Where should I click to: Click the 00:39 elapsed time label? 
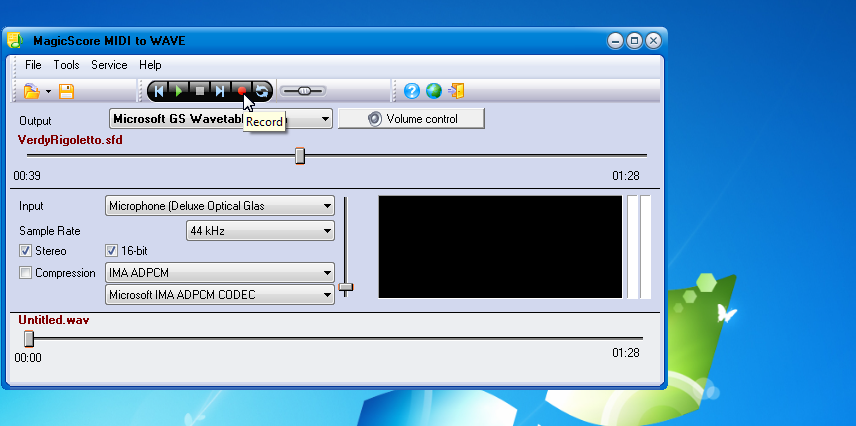(x=27, y=176)
